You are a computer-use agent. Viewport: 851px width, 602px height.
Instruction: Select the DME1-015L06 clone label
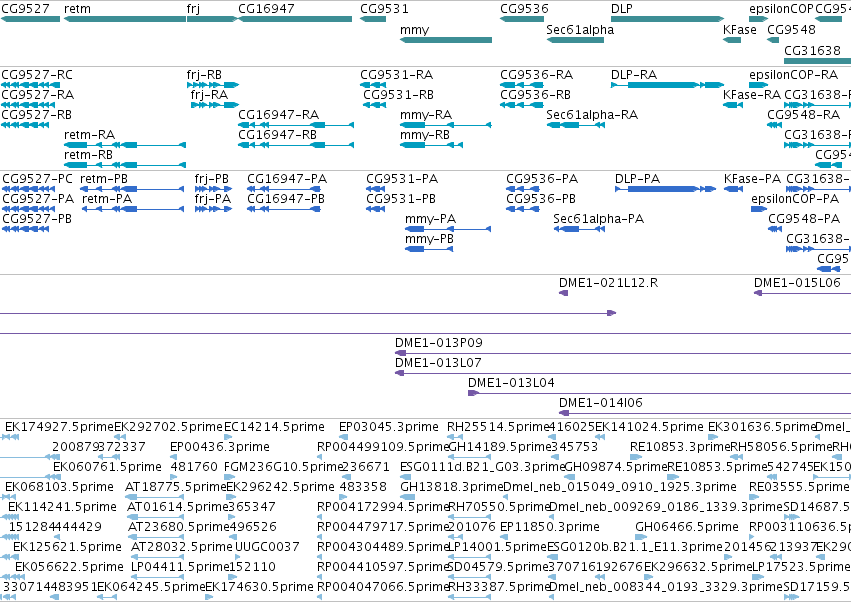point(797,282)
